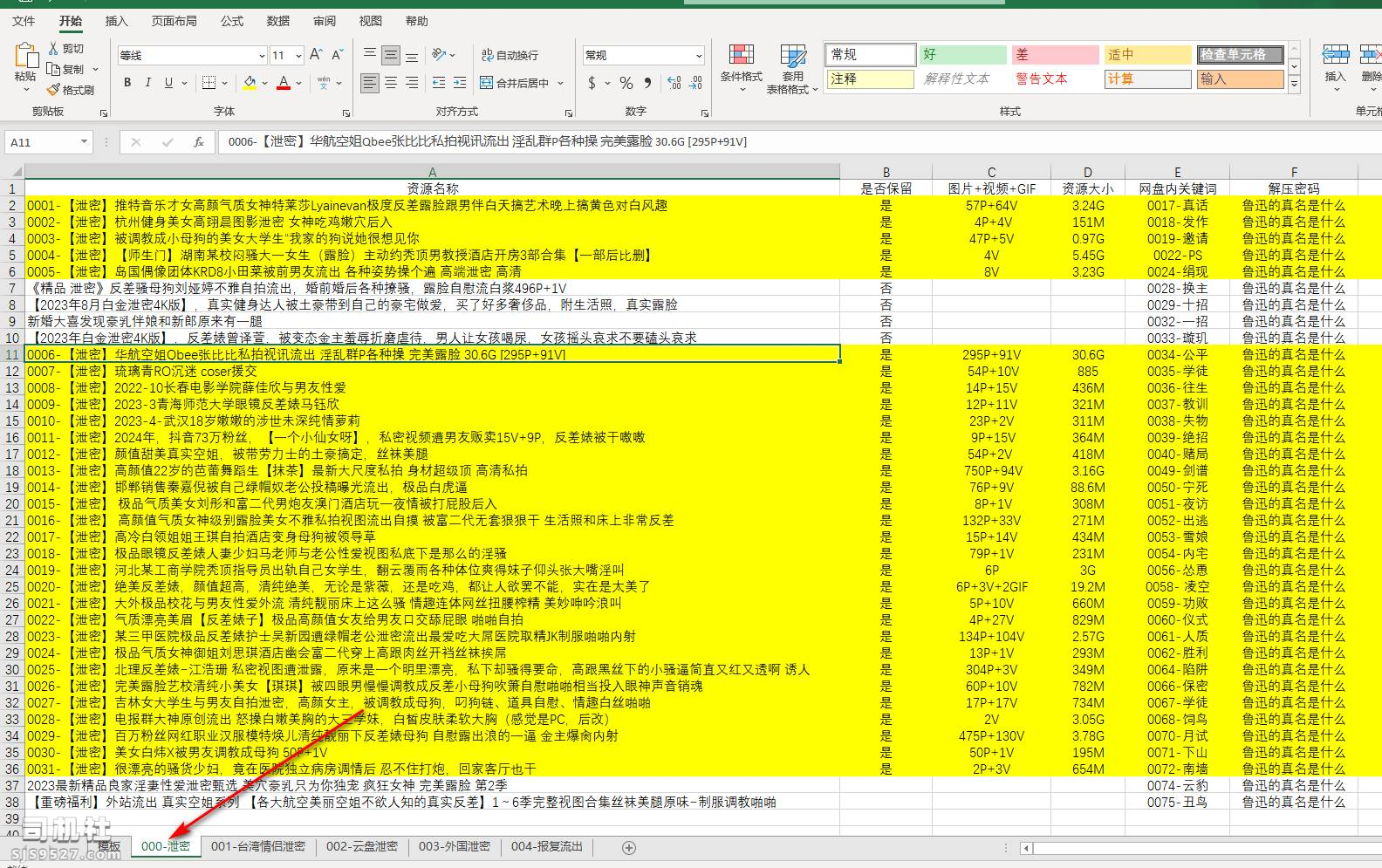Image resolution: width=1382 pixels, height=868 pixels.
Task: Open Format as Table (套用表格格式)
Action: (793, 69)
